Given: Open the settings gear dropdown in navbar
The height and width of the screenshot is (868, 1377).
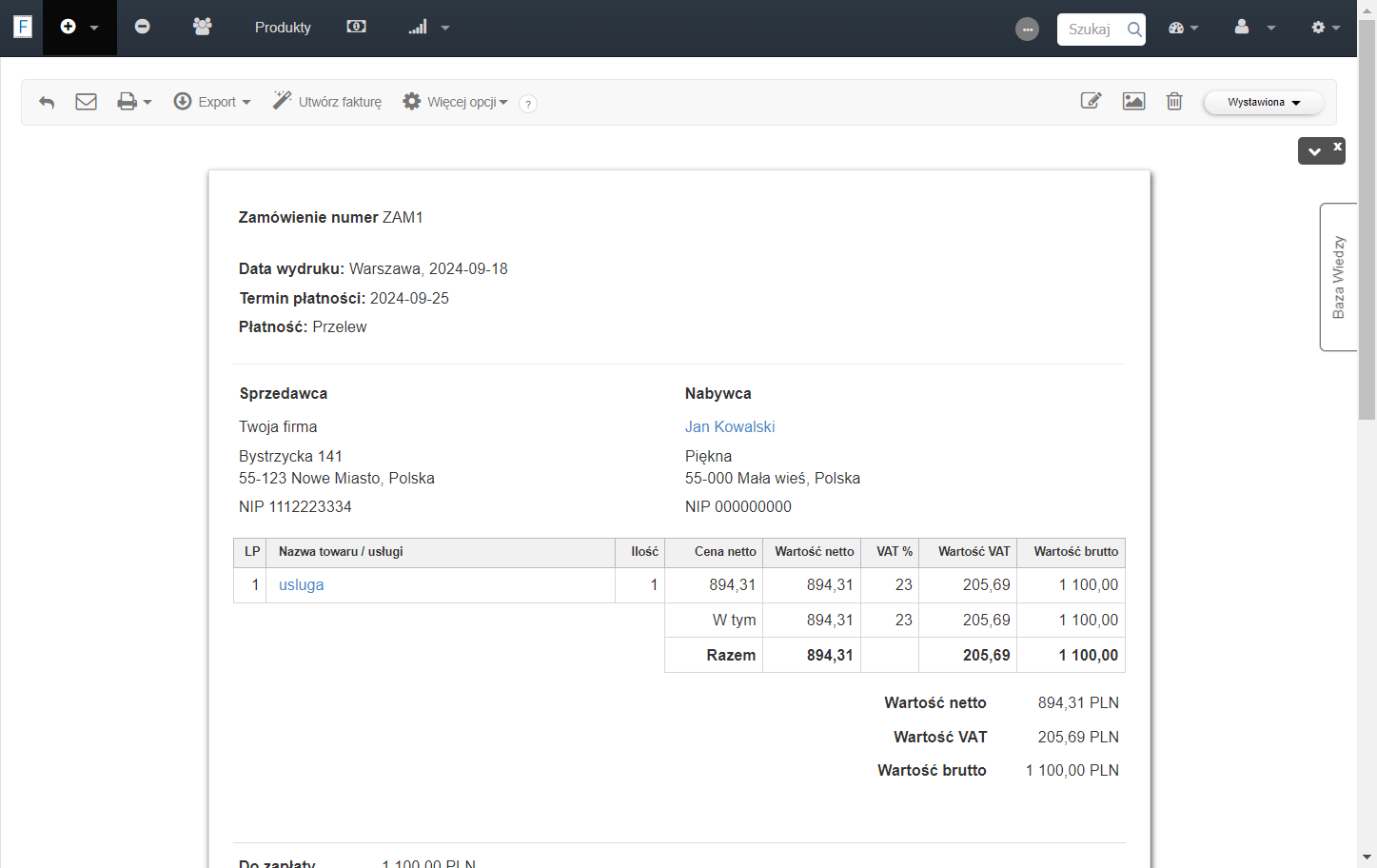Looking at the screenshot, I should [1326, 28].
